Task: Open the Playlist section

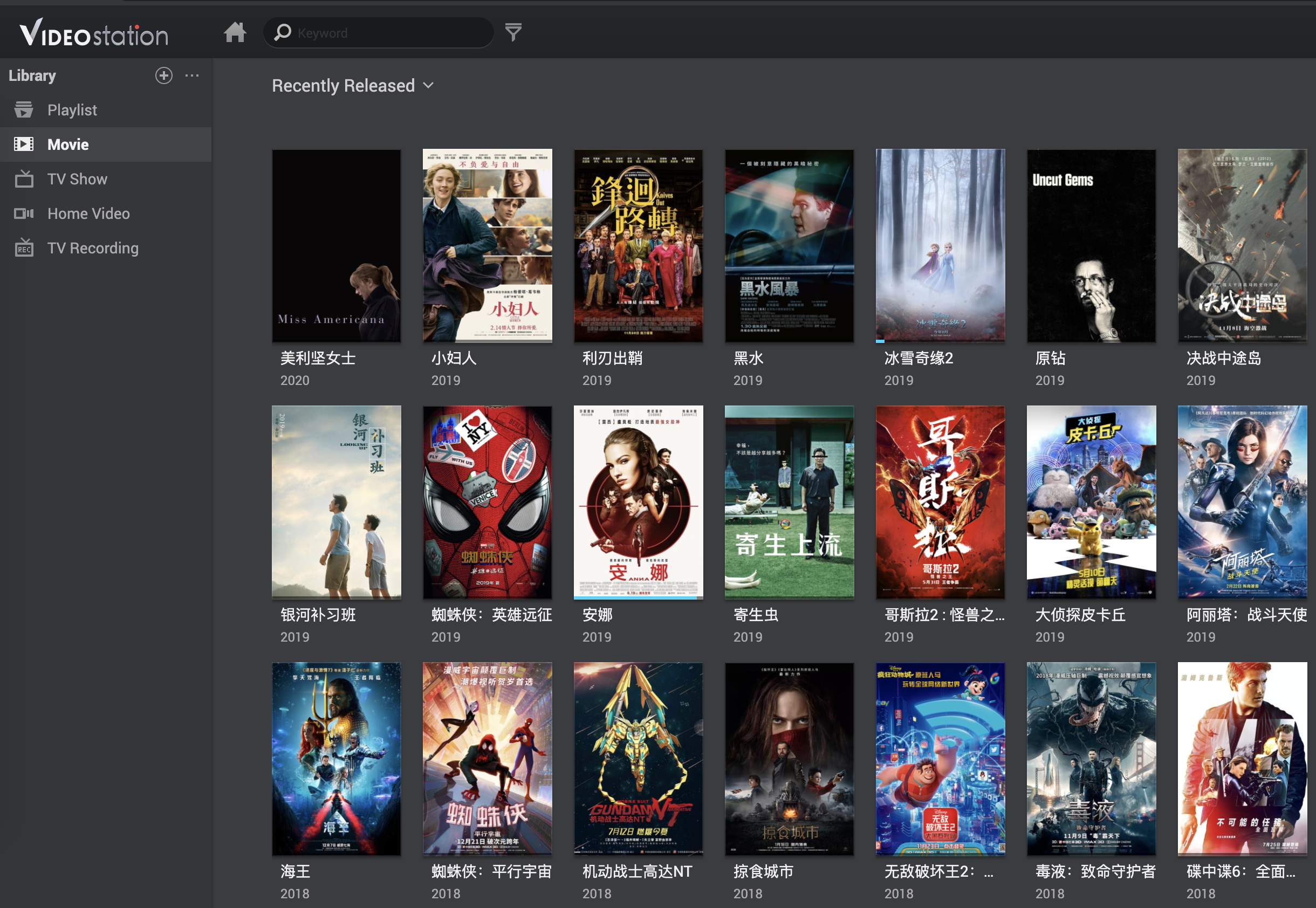Action: (106, 110)
